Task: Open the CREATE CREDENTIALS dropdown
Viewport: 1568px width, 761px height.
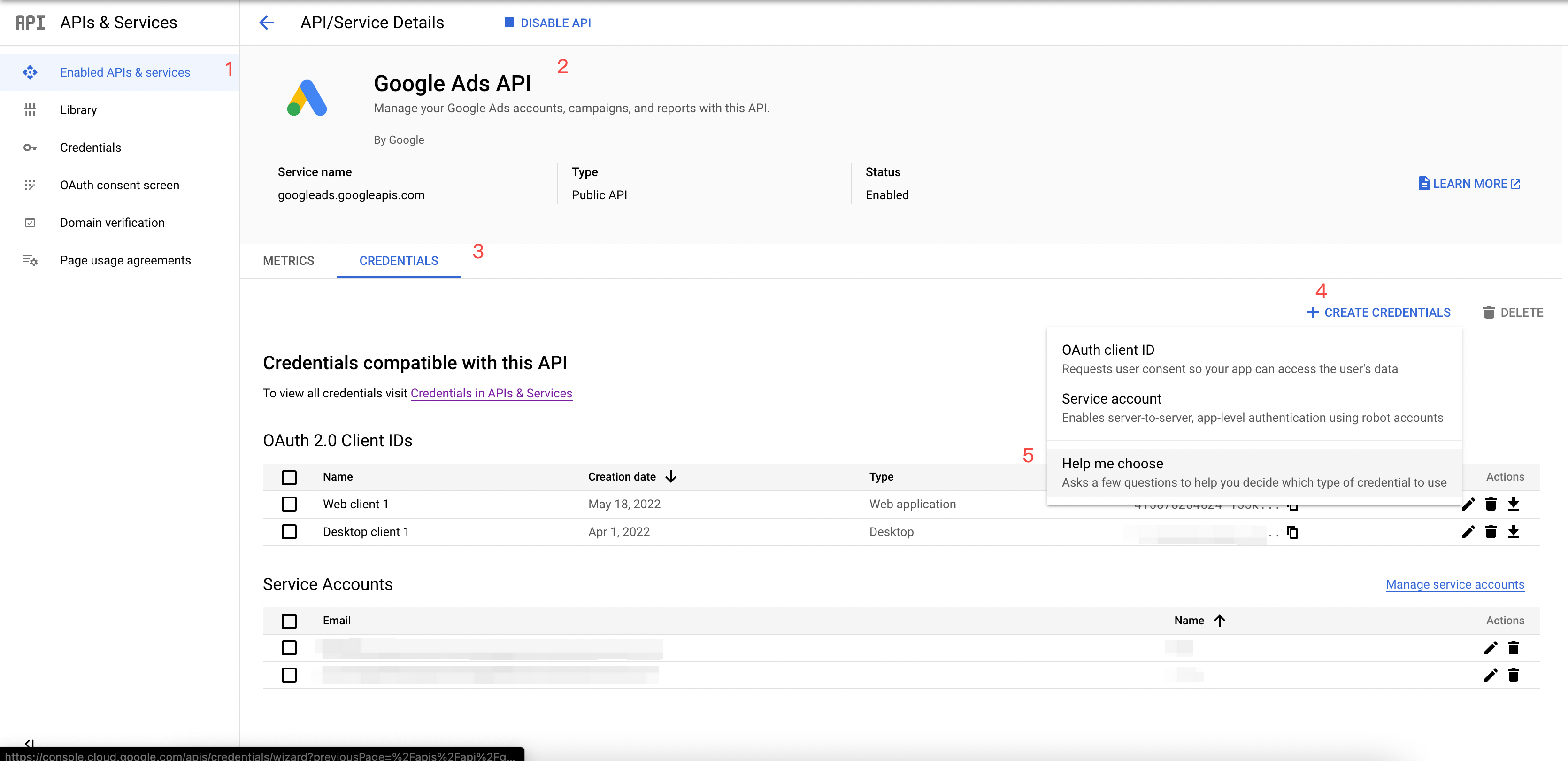Action: coord(1379,312)
